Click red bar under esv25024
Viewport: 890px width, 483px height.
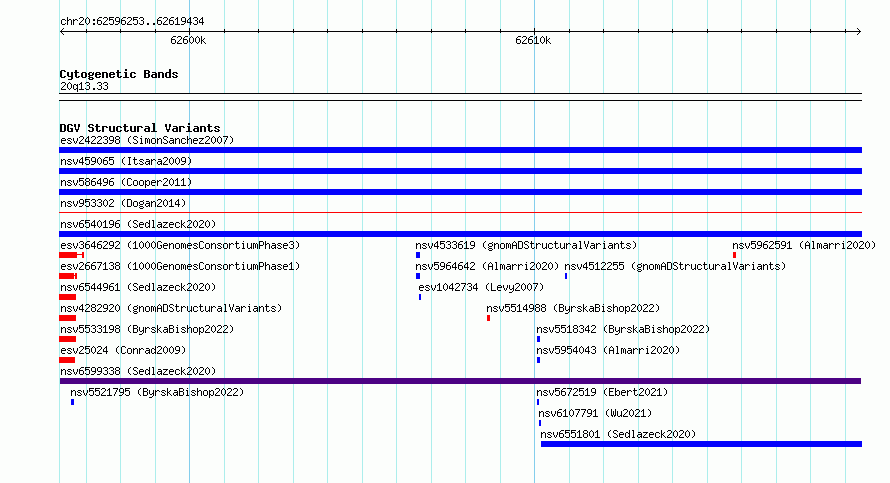pos(67,360)
